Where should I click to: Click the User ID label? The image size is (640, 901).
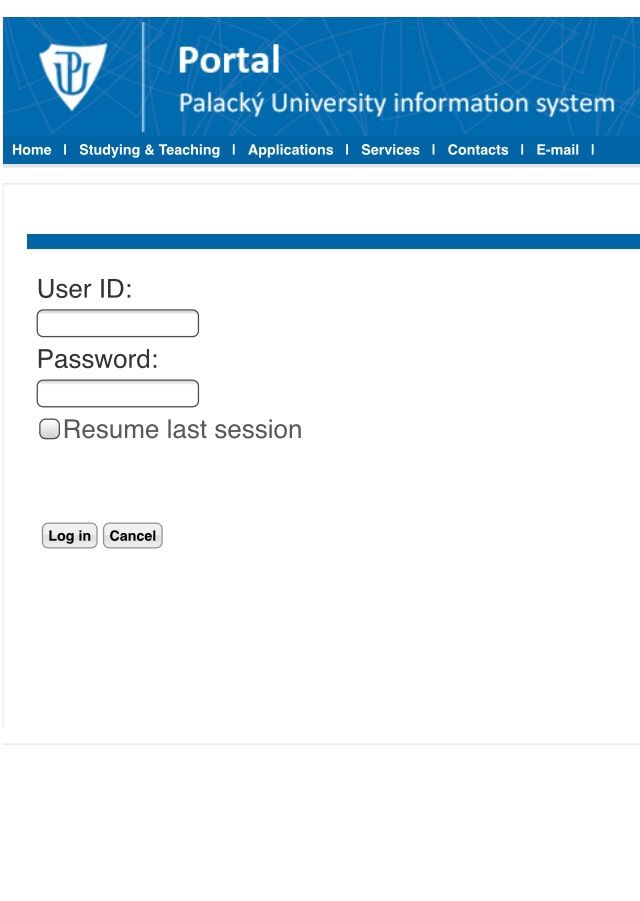[x=84, y=289]
